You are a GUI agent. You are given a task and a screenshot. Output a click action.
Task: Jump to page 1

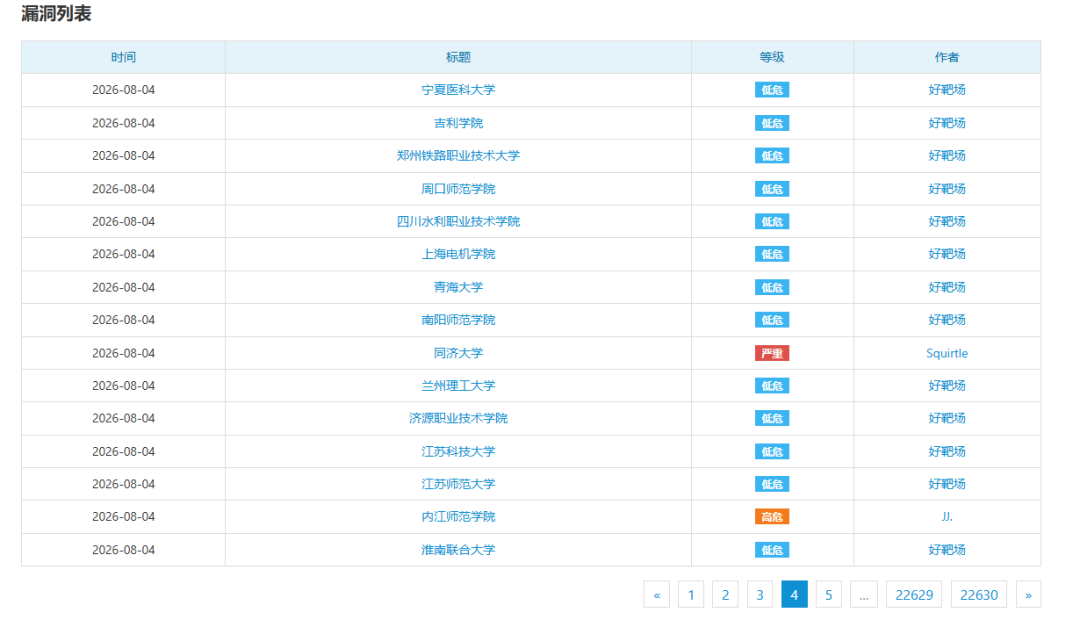(691, 595)
